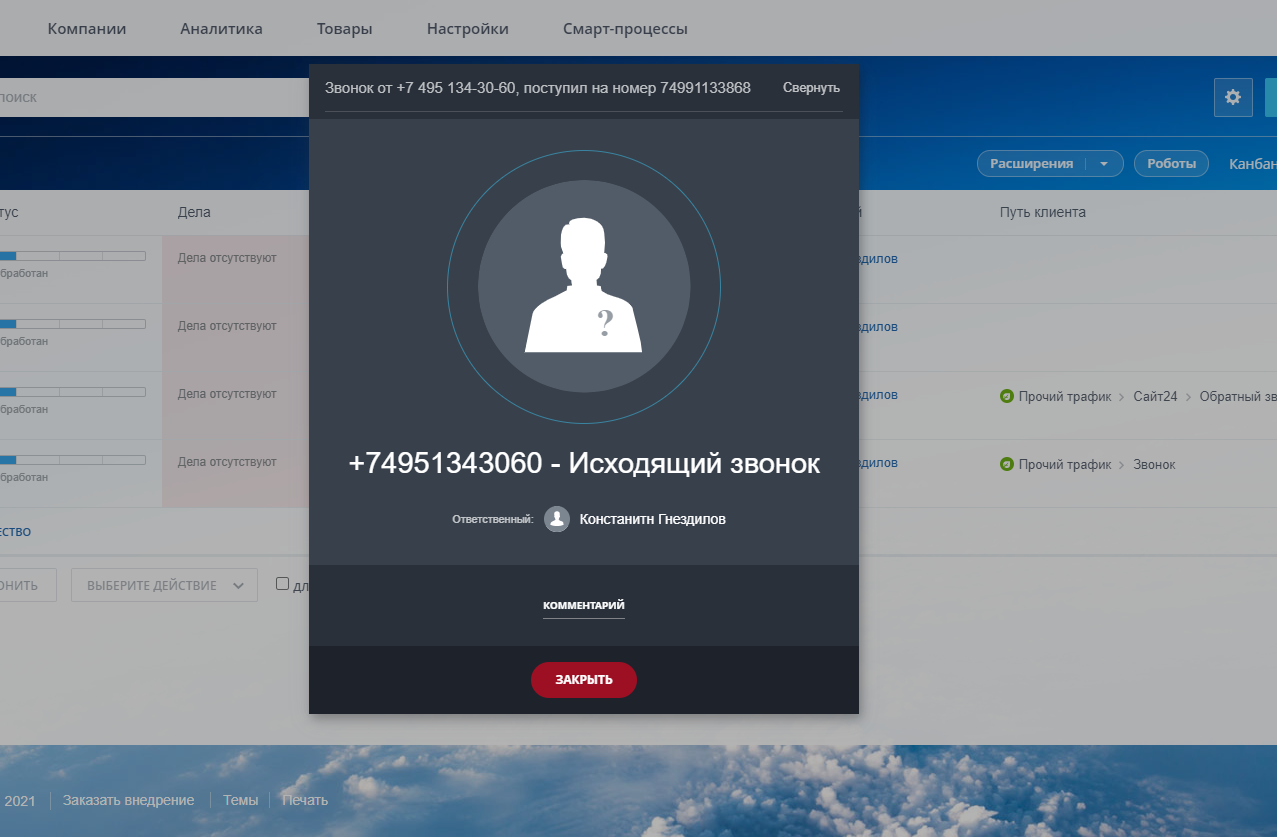The height and width of the screenshot is (837, 1277).
Task: Click Дела column header
Action: (194, 212)
